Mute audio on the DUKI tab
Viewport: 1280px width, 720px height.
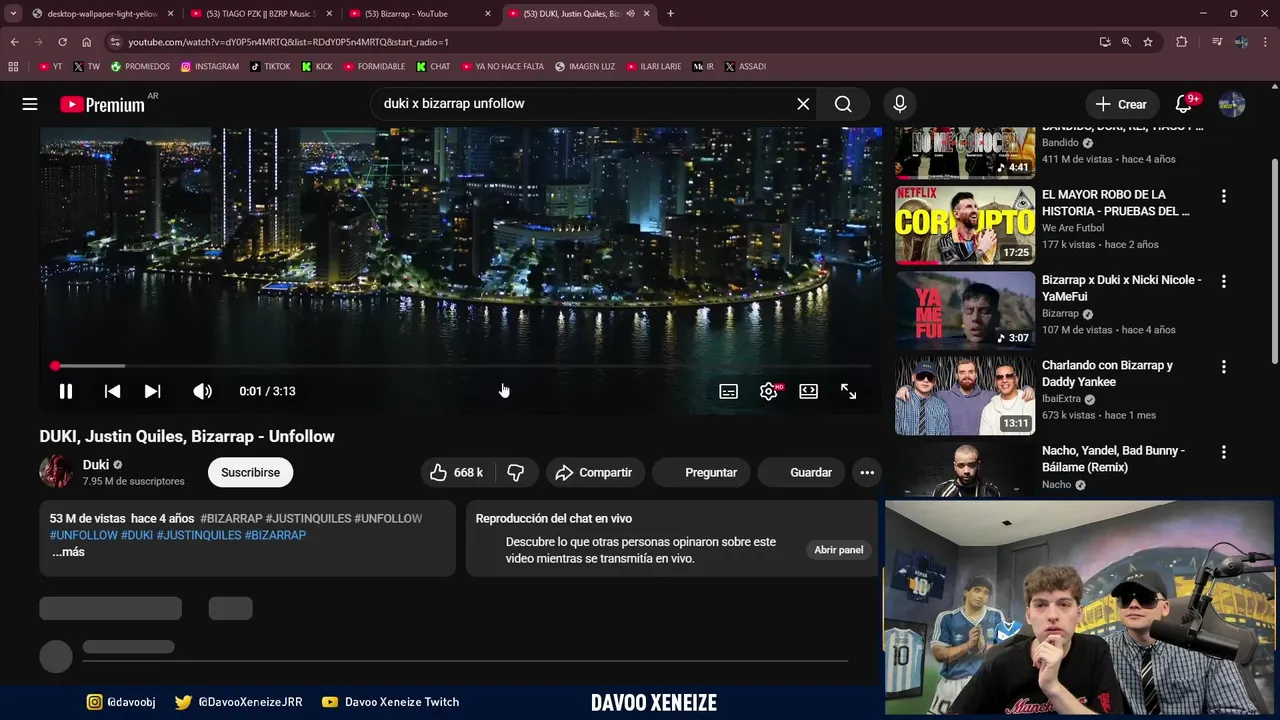[630, 14]
